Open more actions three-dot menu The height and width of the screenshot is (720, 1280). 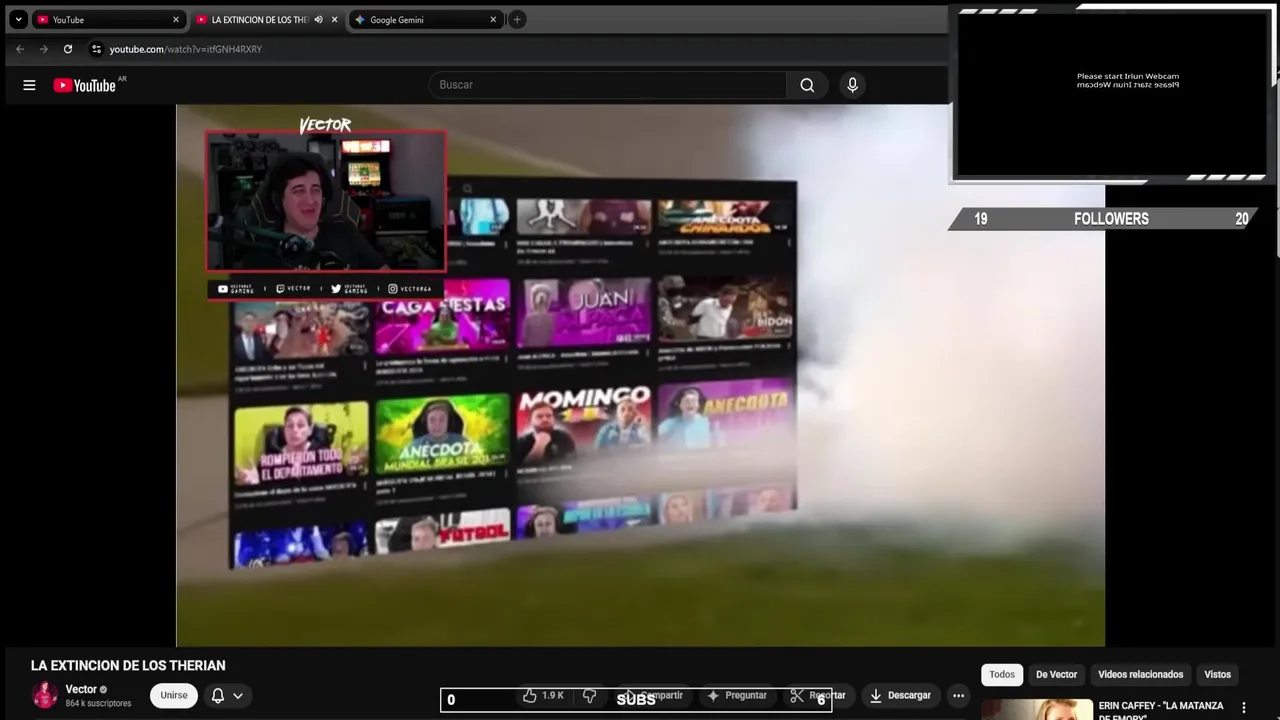(x=958, y=695)
